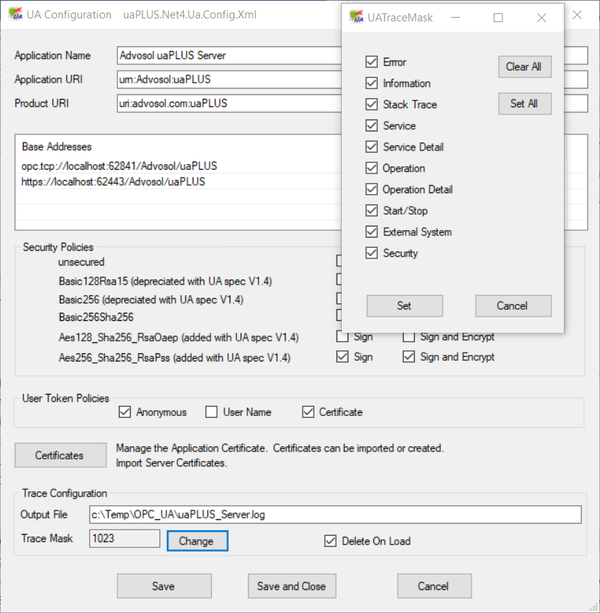
Task: Open the Certificates management button
Action: pyautogui.click(x=61, y=455)
